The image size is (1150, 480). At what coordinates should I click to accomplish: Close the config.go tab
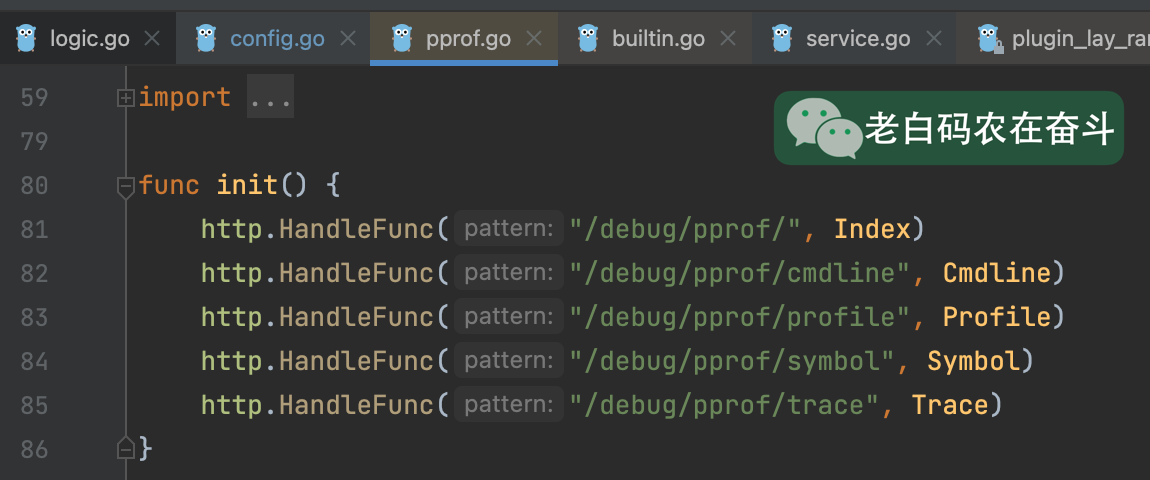[x=348, y=39]
